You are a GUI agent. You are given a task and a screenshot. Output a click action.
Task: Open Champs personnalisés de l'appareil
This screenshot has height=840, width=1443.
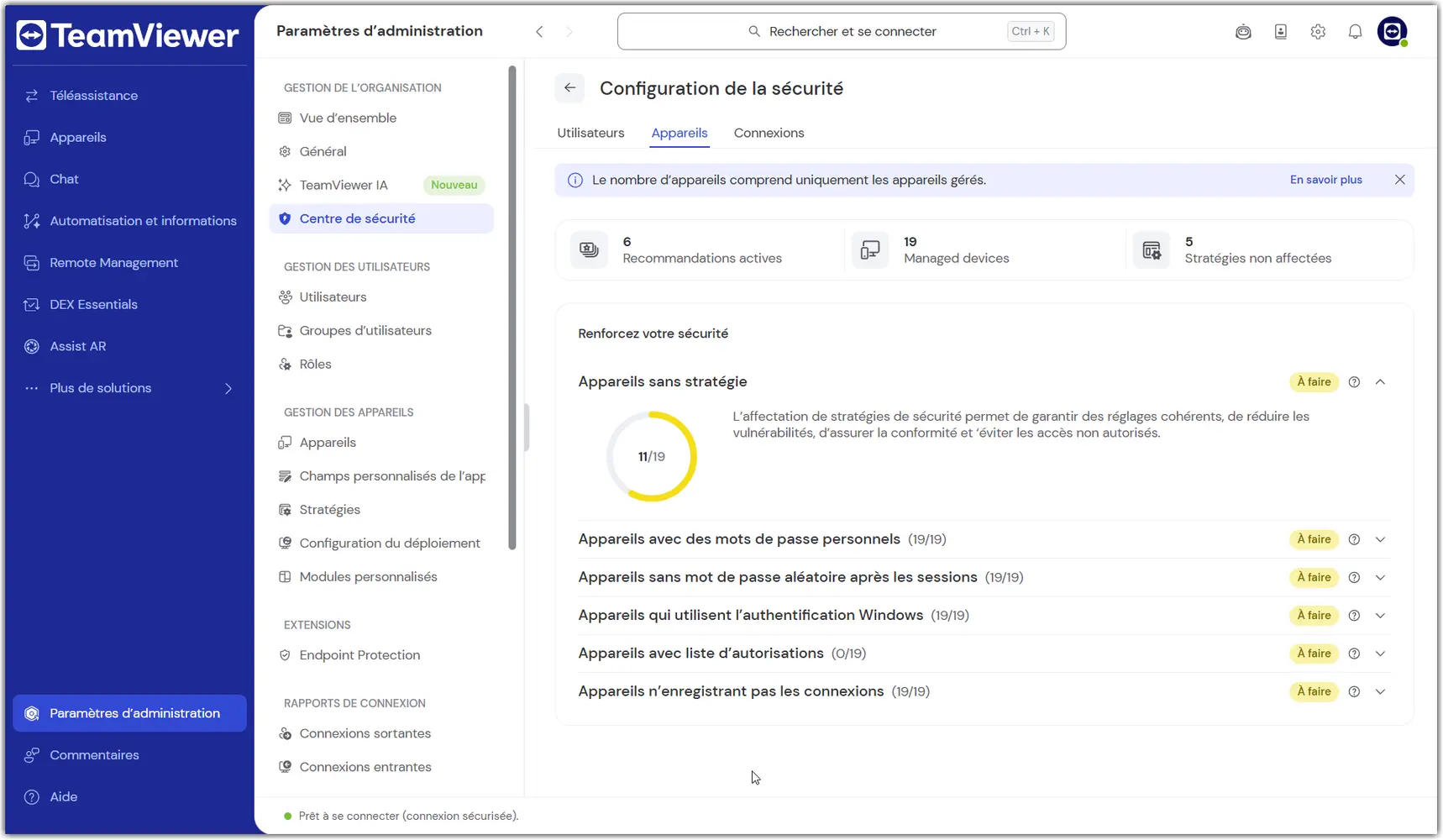(x=381, y=475)
